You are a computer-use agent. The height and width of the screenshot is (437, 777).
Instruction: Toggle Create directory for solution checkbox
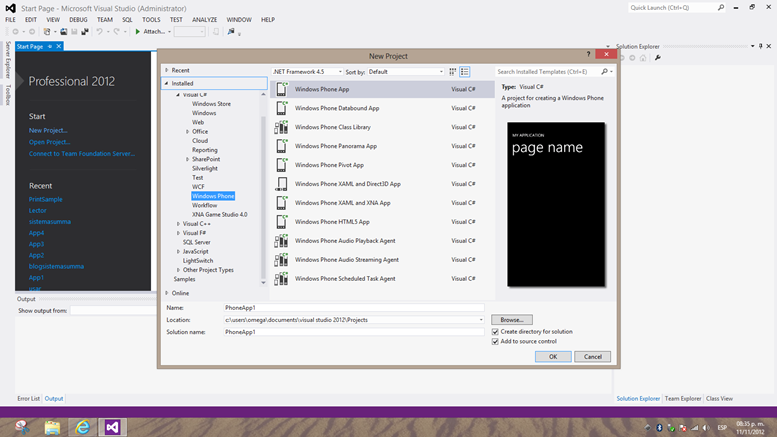pyautogui.click(x=495, y=331)
